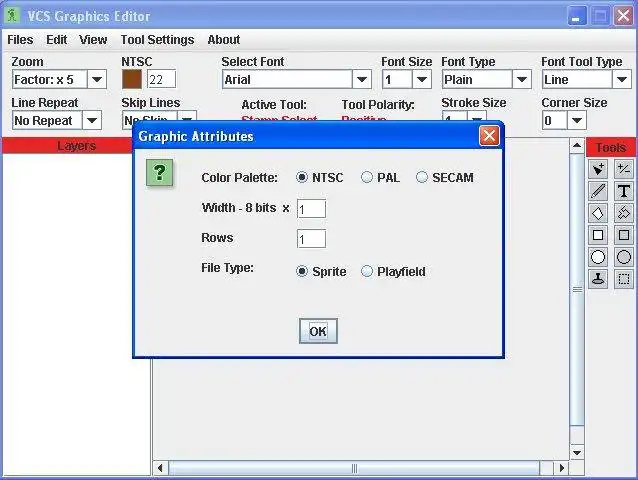Open the Zoom Factor dropdown

[96, 79]
